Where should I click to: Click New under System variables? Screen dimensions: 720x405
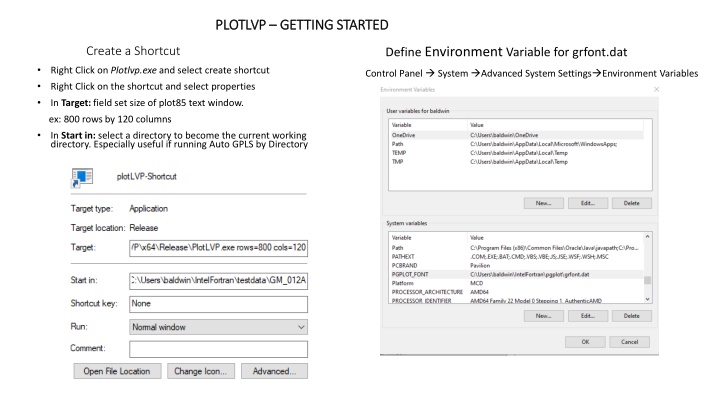tap(544, 316)
